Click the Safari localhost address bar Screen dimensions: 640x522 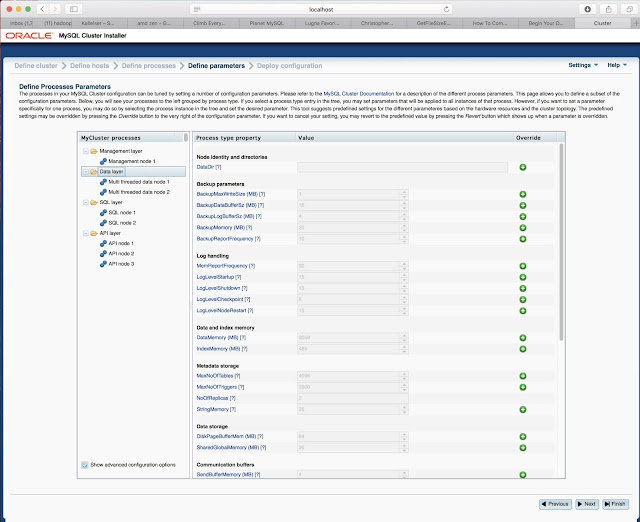321,9
